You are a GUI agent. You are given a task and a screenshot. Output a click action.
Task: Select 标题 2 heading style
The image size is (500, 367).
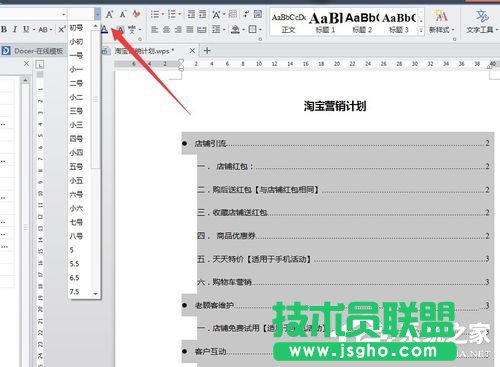pyautogui.click(x=362, y=22)
